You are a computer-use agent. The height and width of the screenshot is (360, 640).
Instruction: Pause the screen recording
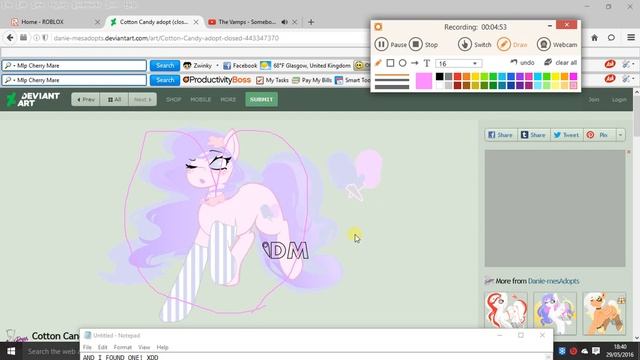click(x=390, y=44)
